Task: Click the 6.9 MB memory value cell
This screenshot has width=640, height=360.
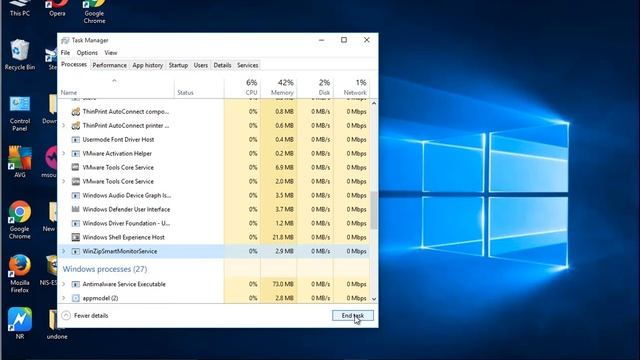Action: [279, 167]
